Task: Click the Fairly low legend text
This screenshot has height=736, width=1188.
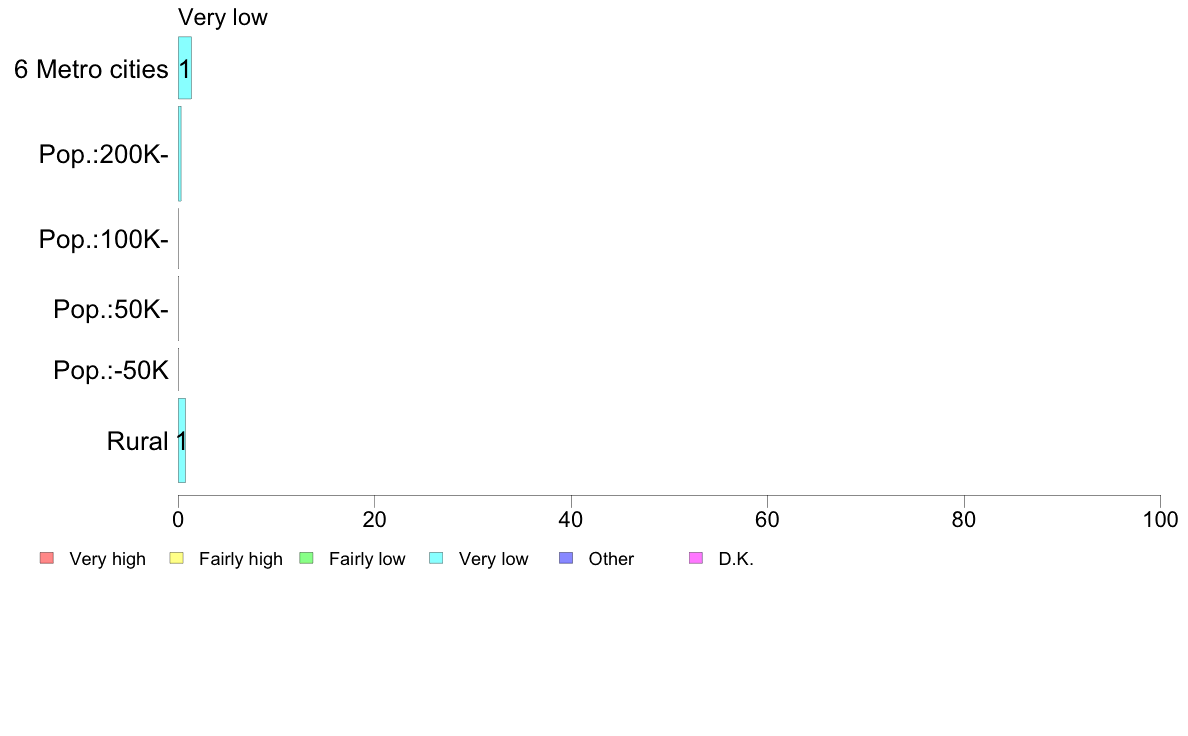Action: 367,559
